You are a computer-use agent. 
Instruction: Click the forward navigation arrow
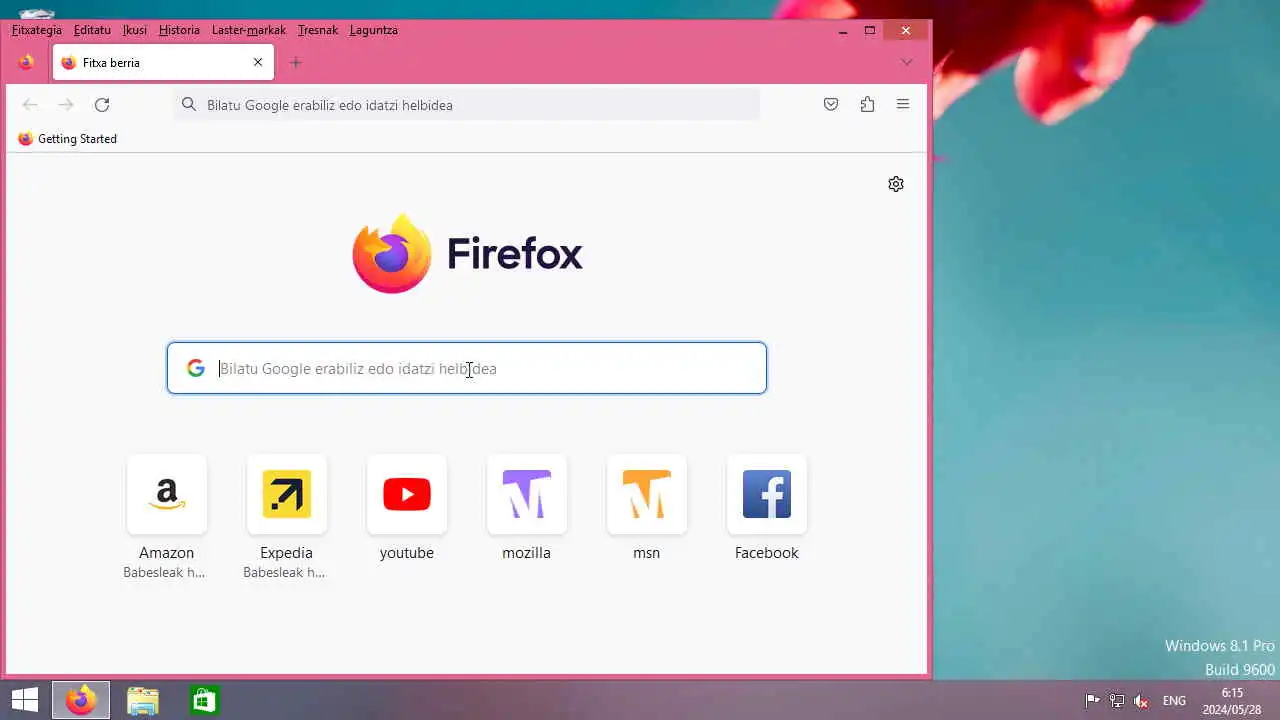[66, 105]
